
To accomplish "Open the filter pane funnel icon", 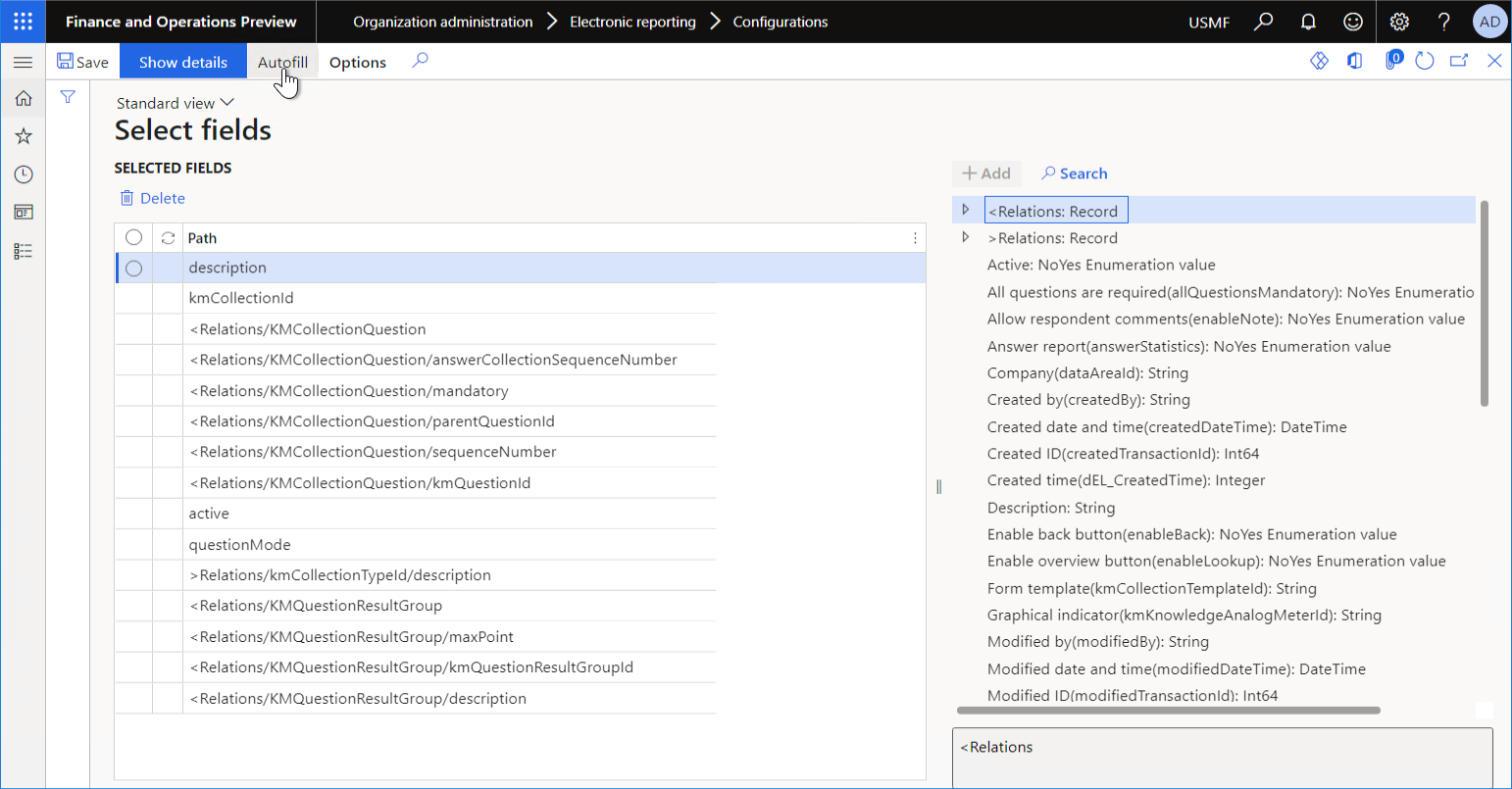I will [68, 97].
